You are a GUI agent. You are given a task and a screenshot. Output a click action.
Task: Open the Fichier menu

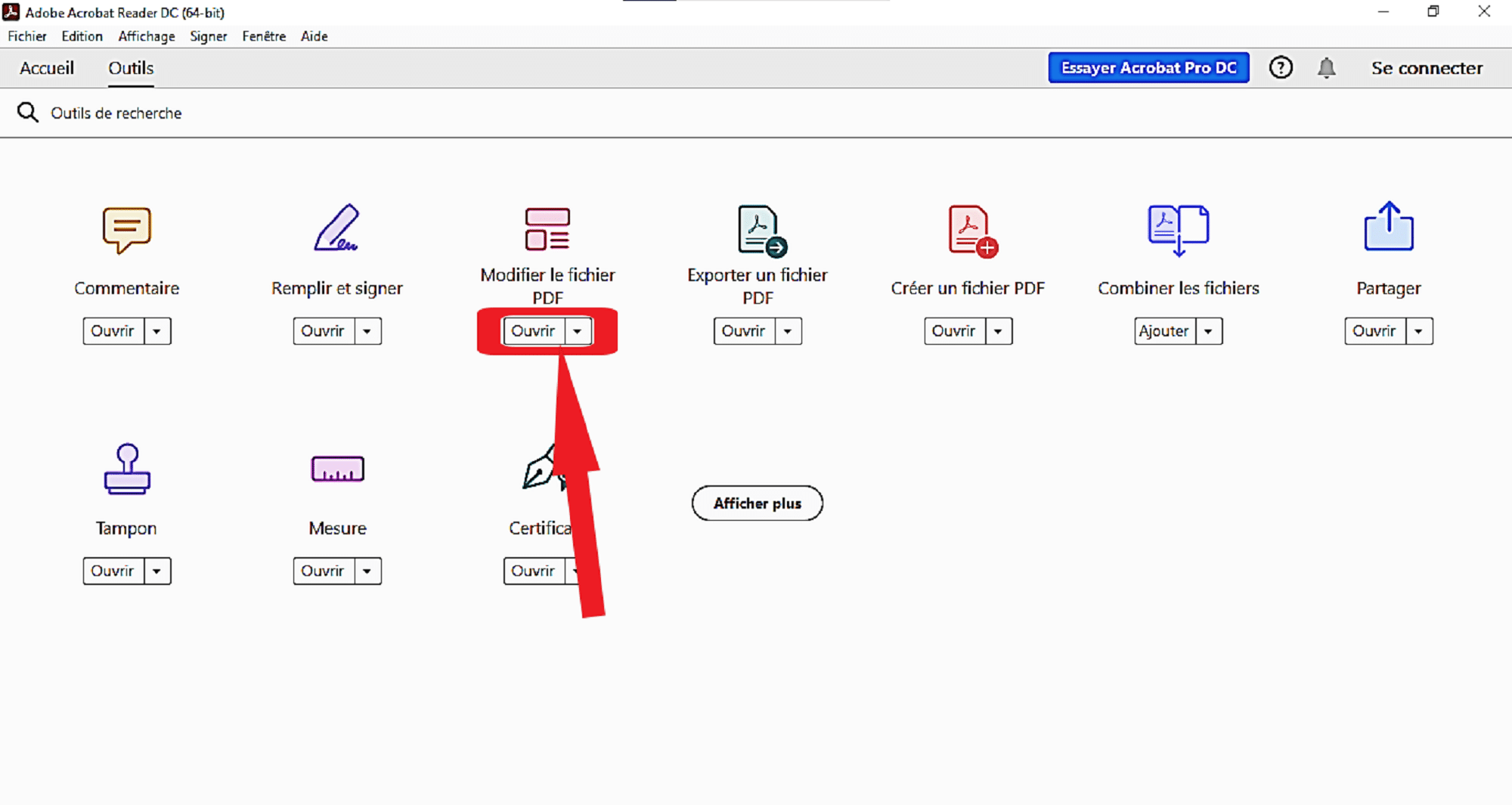tap(27, 36)
